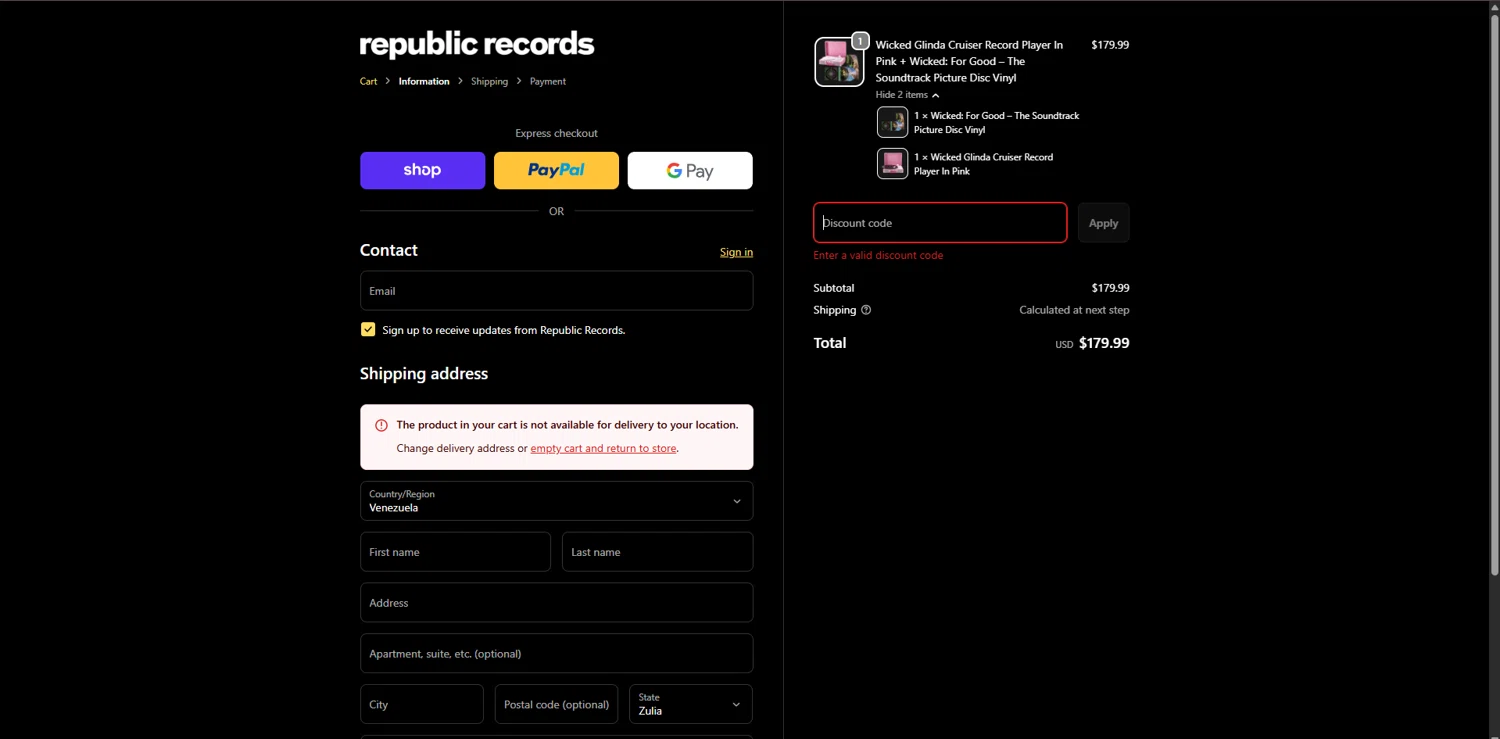Focus the Address field
The height and width of the screenshot is (739, 1500).
[556, 603]
